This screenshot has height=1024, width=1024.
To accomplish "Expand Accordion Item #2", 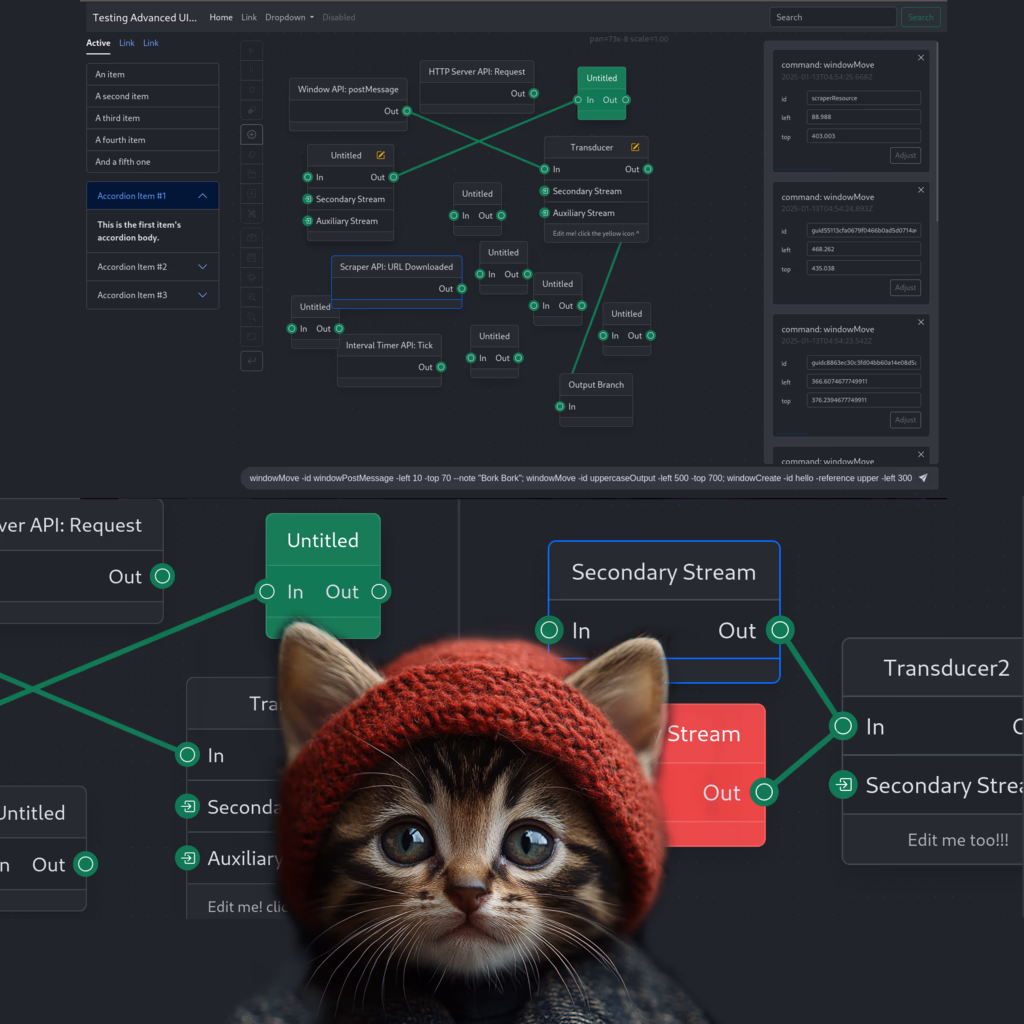I will 152,267.
